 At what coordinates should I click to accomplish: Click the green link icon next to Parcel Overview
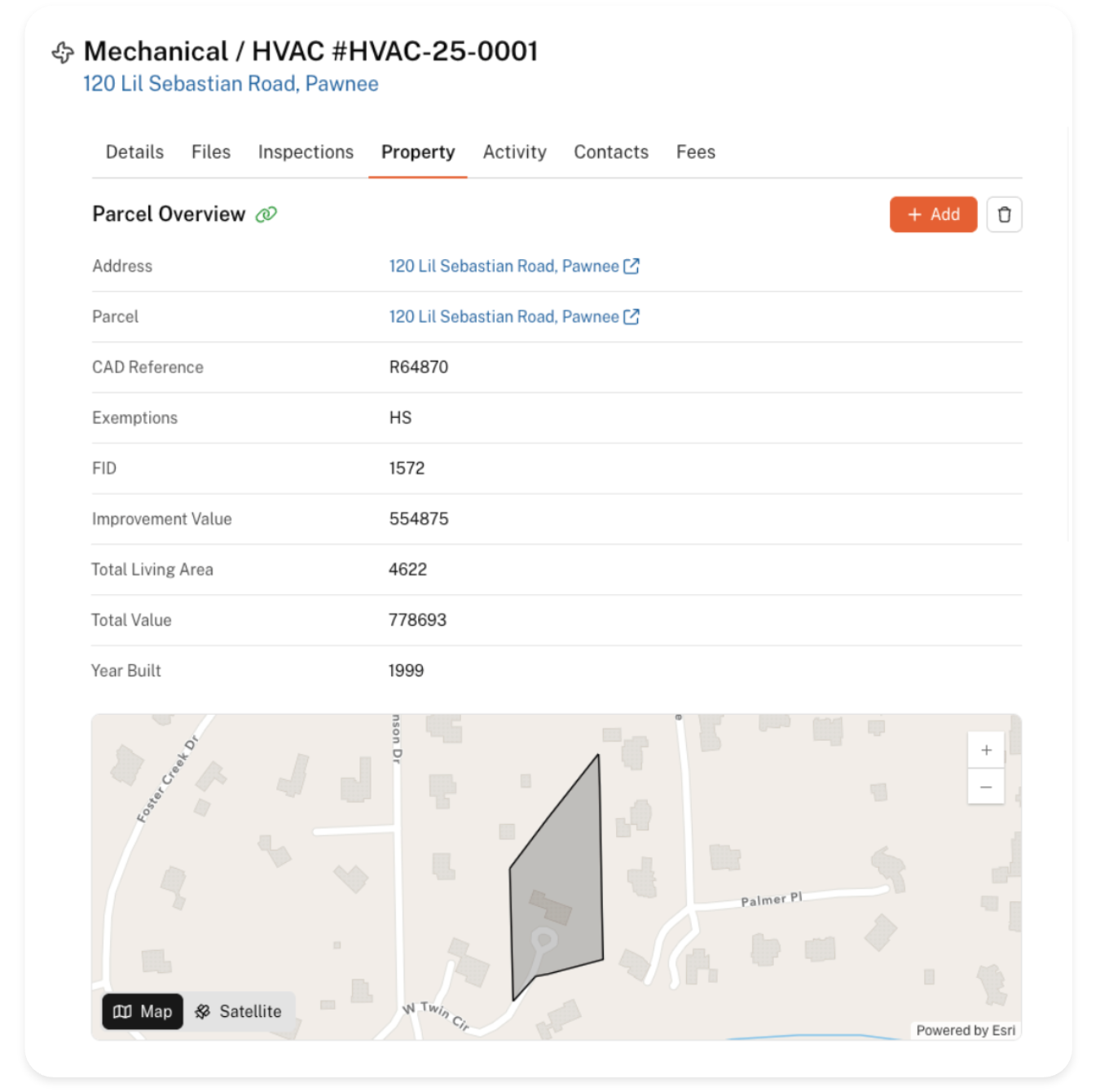[x=266, y=214]
